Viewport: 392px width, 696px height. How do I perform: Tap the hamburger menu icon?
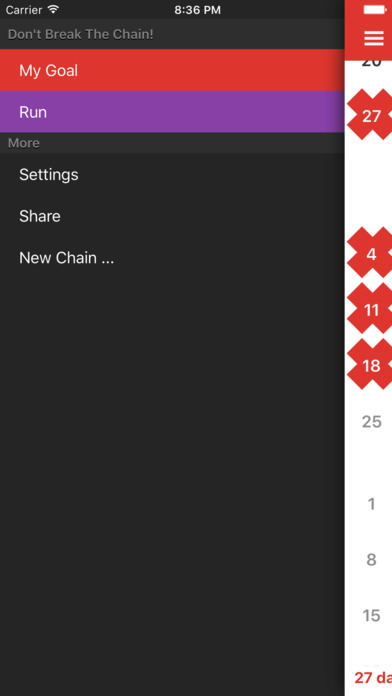(x=373, y=38)
